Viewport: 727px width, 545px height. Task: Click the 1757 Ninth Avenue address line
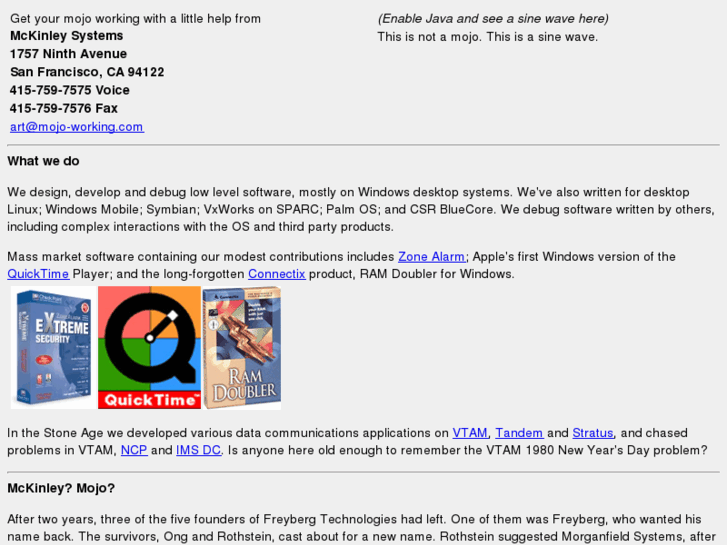(69, 54)
